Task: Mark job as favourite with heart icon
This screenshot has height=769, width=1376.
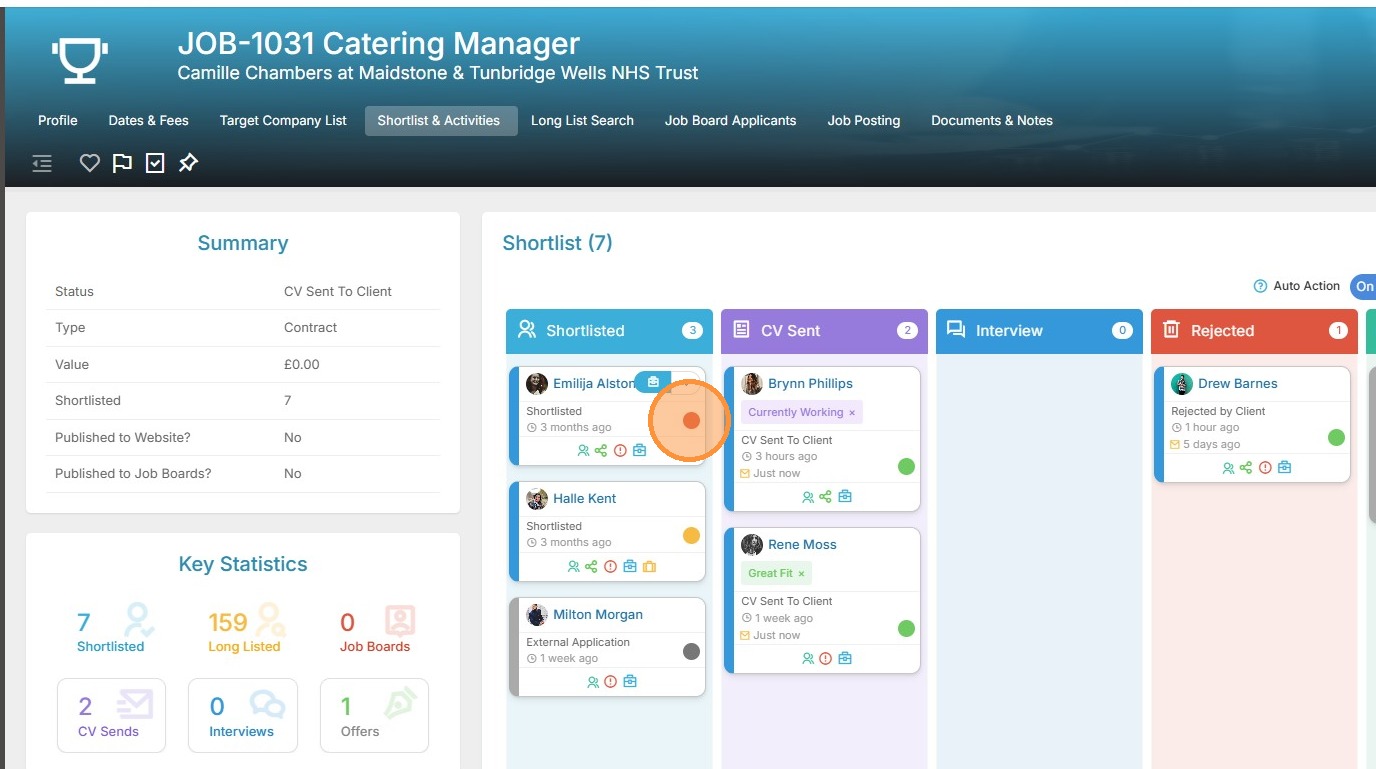Action: (x=90, y=163)
